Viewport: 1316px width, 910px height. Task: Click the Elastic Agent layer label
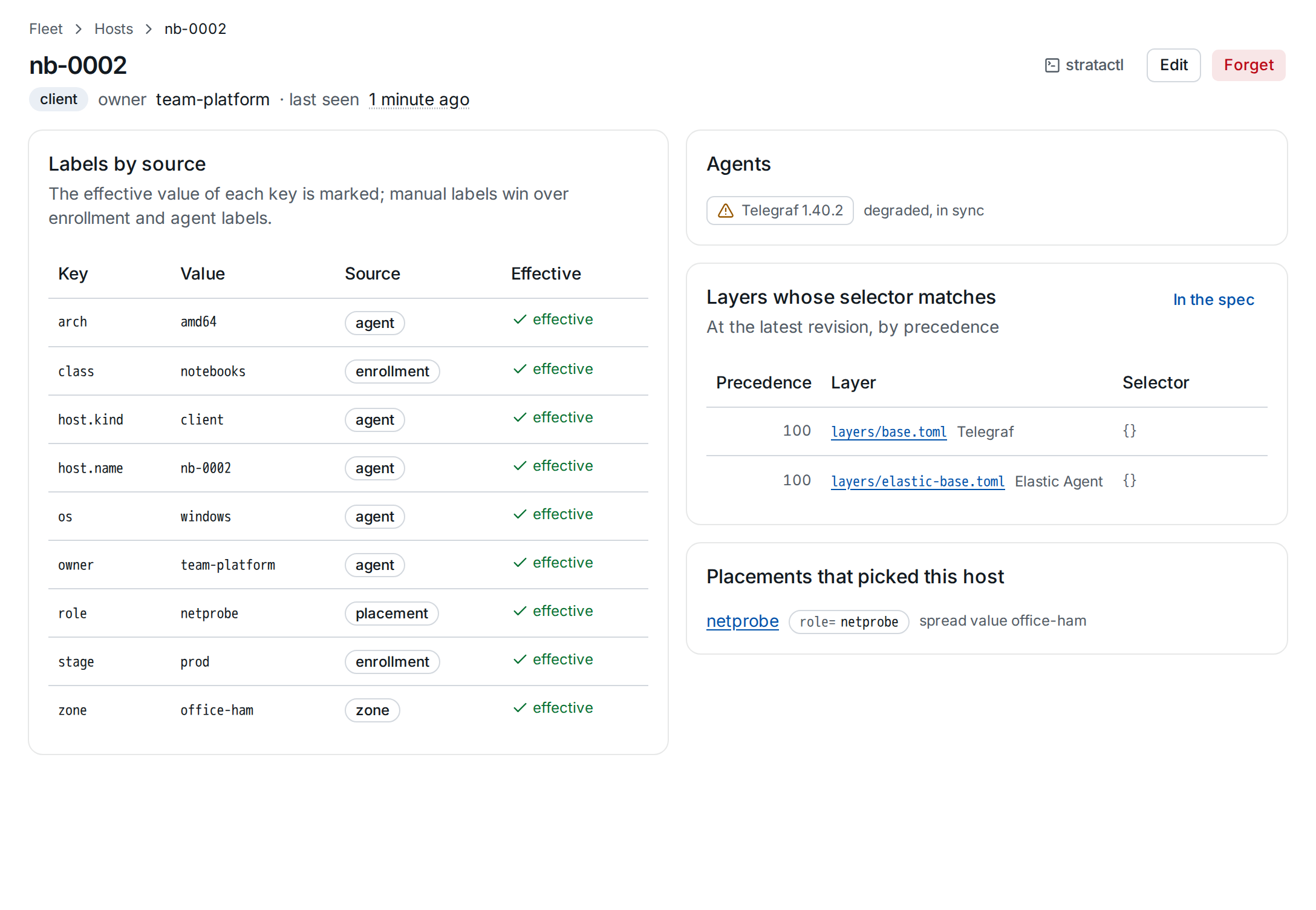(1058, 482)
